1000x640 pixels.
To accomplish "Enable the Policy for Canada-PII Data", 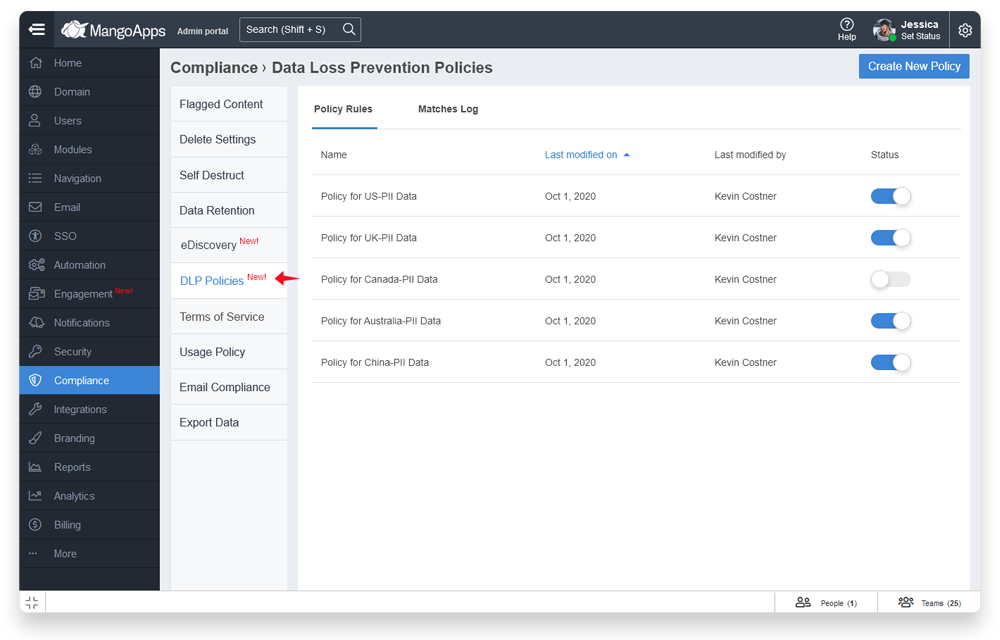I will pyautogui.click(x=890, y=279).
